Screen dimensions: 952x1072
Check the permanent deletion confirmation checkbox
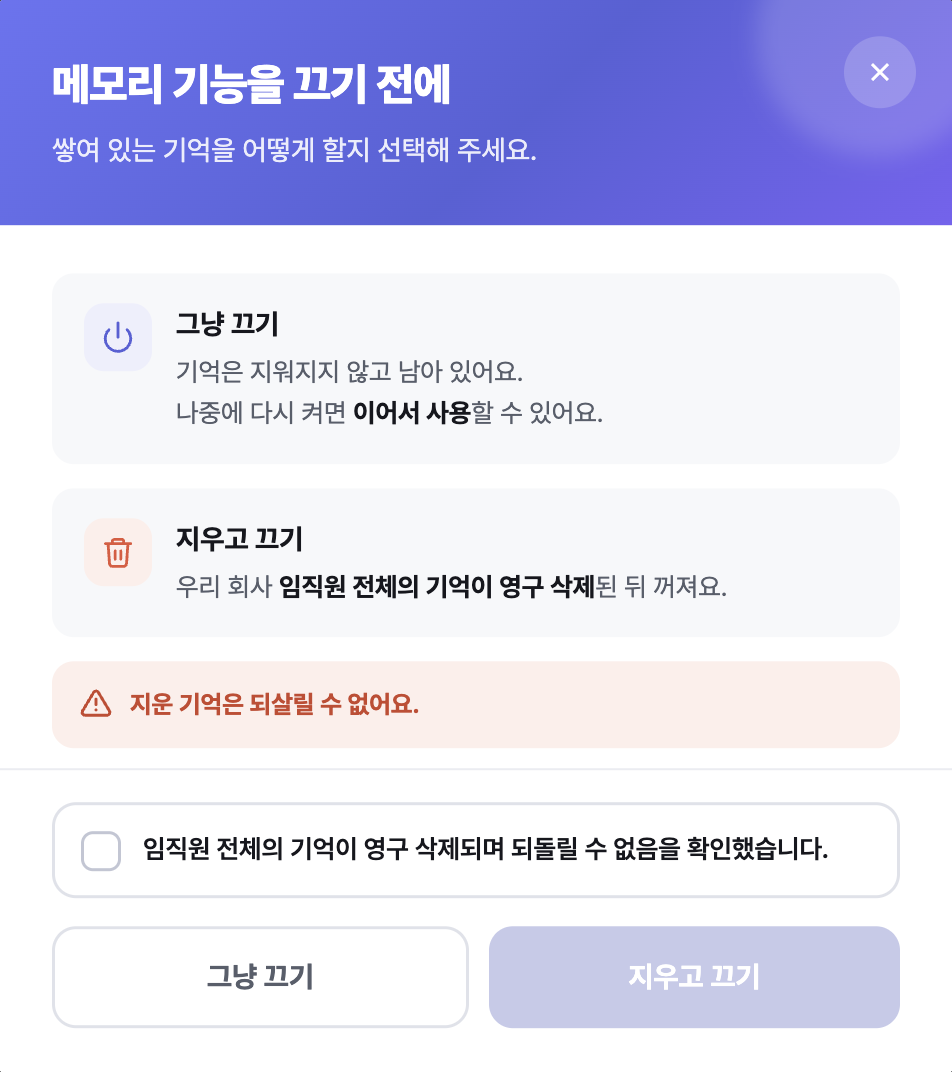point(101,850)
